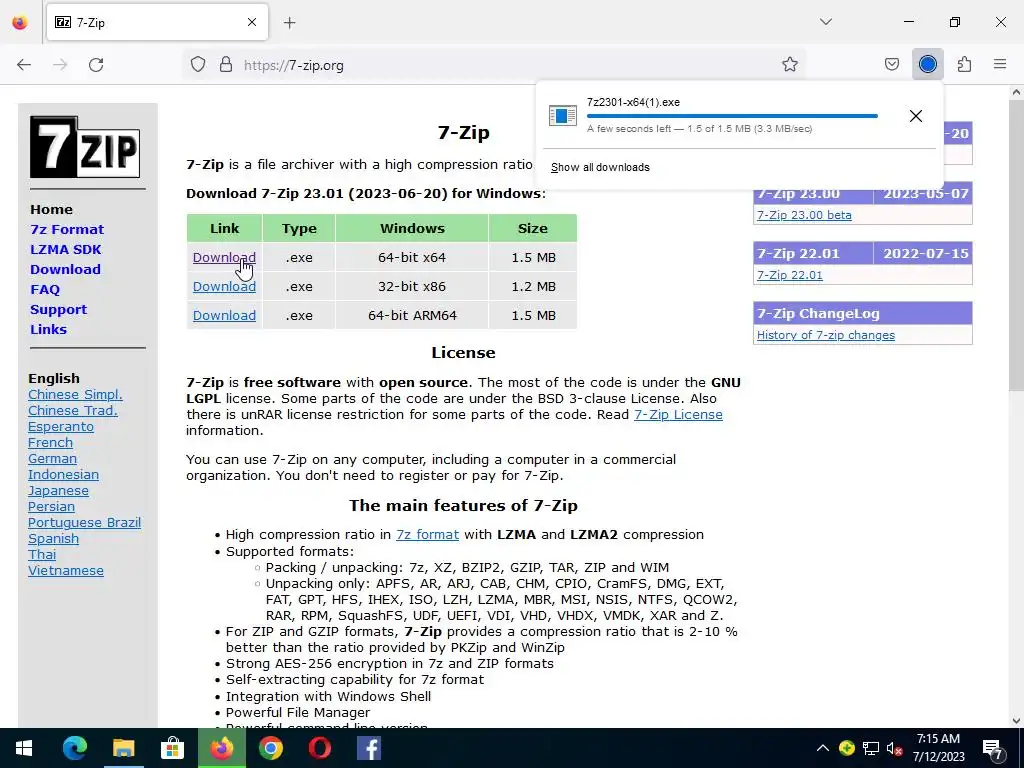
Task: Open Facebook app from taskbar
Action: click(369, 748)
